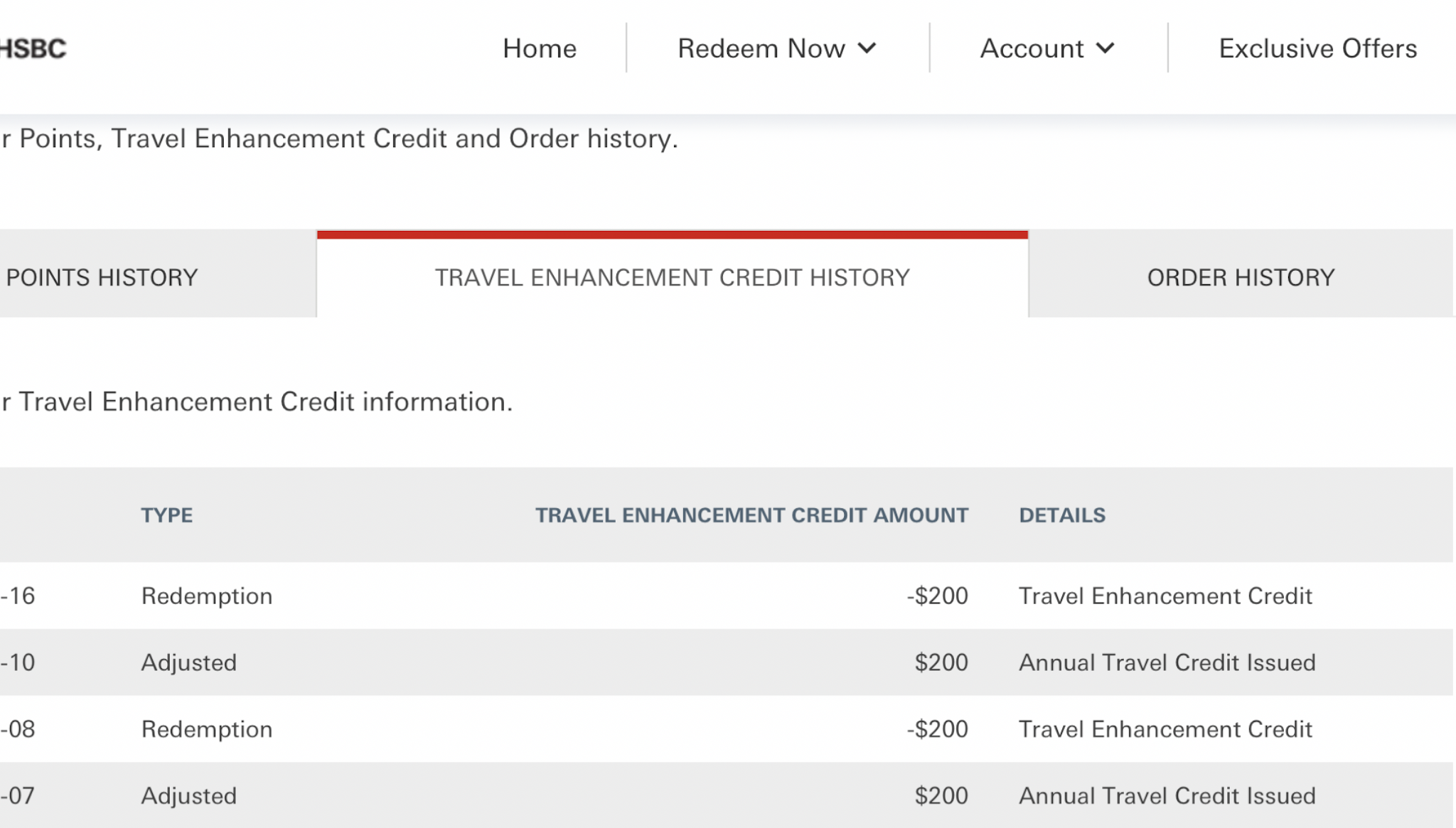Click -$200 amount in first row
Image resolution: width=1456 pixels, height=828 pixels.
pos(937,596)
